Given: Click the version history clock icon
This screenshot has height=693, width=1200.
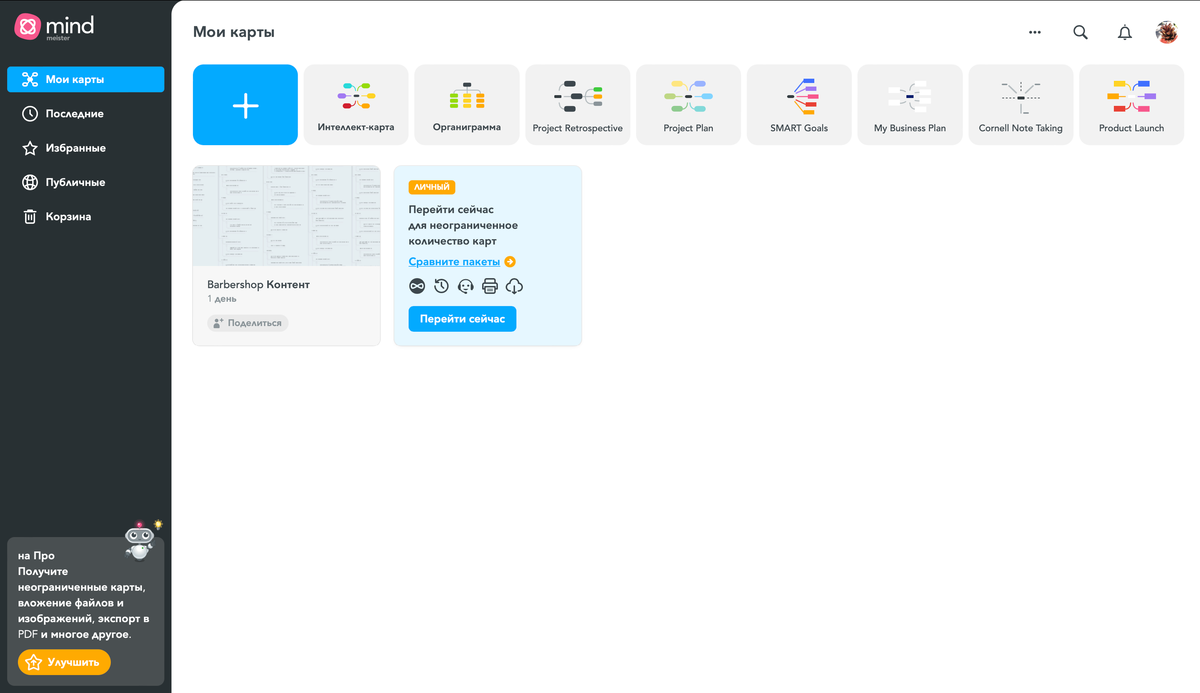Looking at the screenshot, I should (441, 285).
